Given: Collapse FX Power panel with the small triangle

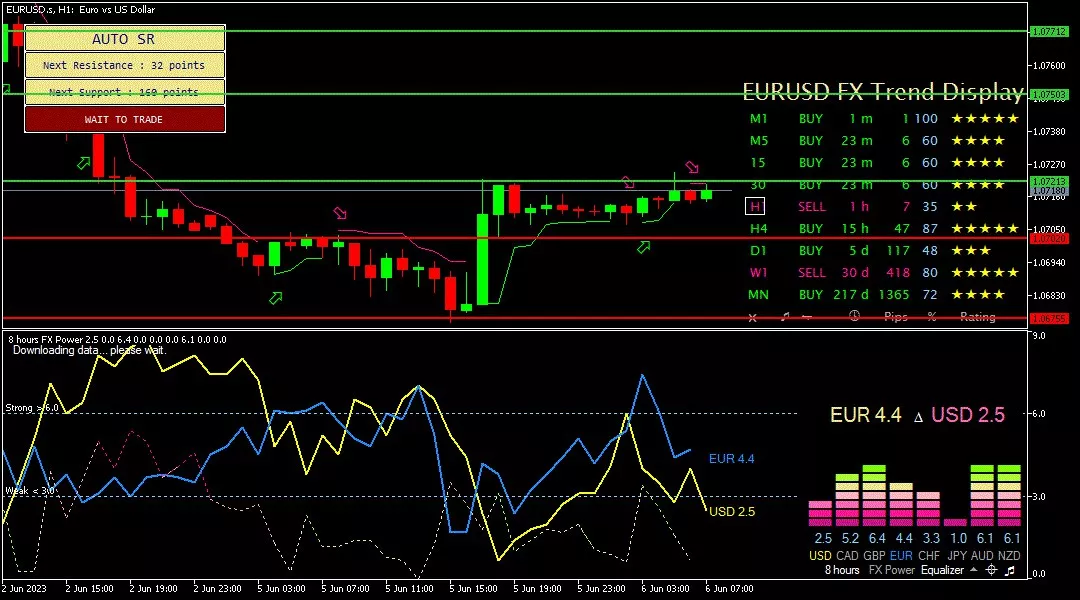Looking at the screenshot, I should click(x=973, y=570).
